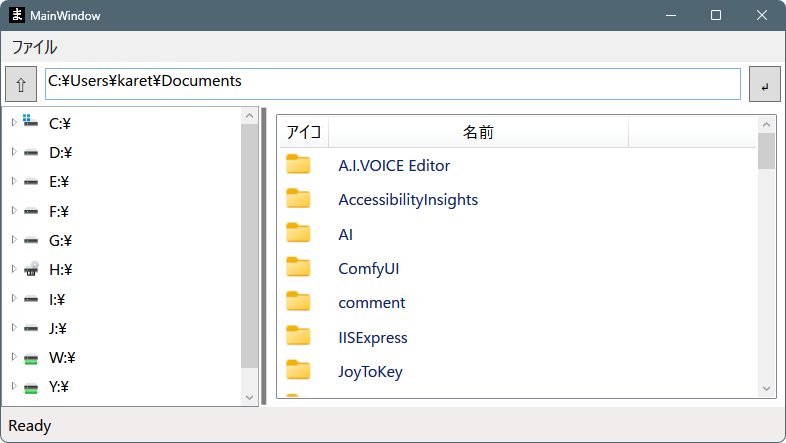The height and width of the screenshot is (443, 786).
Task: Click the I: drive icon
Action: coord(31,299)
